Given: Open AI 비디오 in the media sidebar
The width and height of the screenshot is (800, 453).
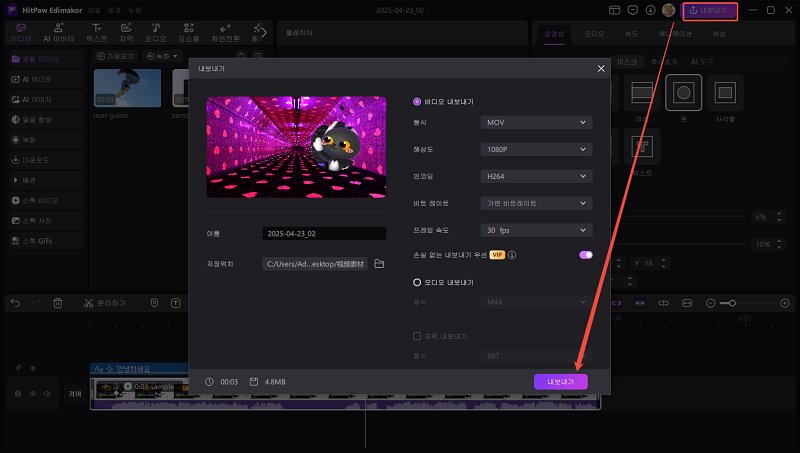Looking at the screenshot, I should click(x=46, y=79).
